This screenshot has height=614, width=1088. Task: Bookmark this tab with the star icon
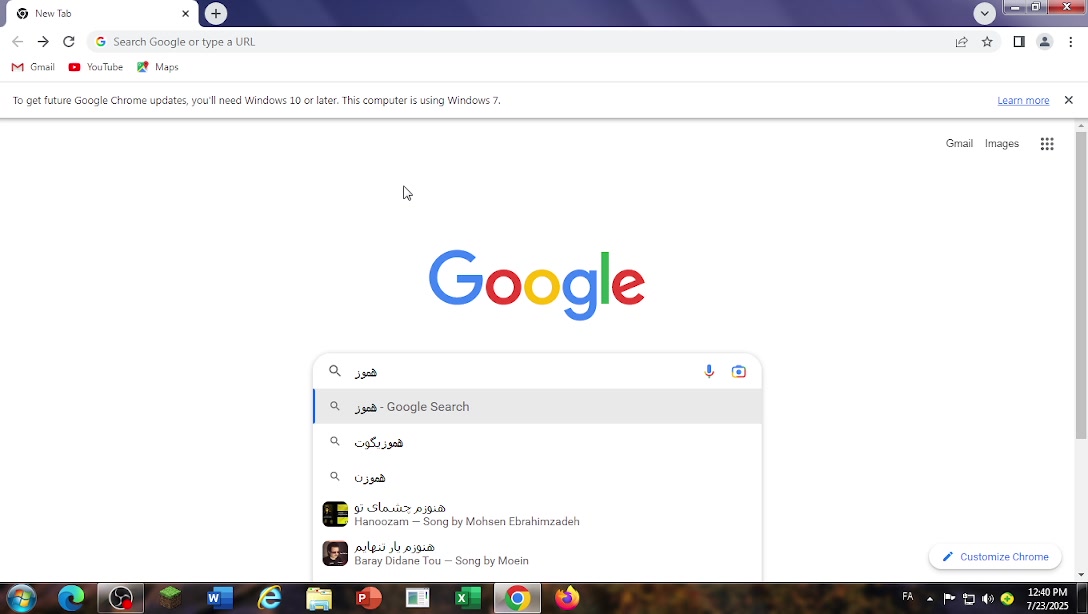pos(987,42)
